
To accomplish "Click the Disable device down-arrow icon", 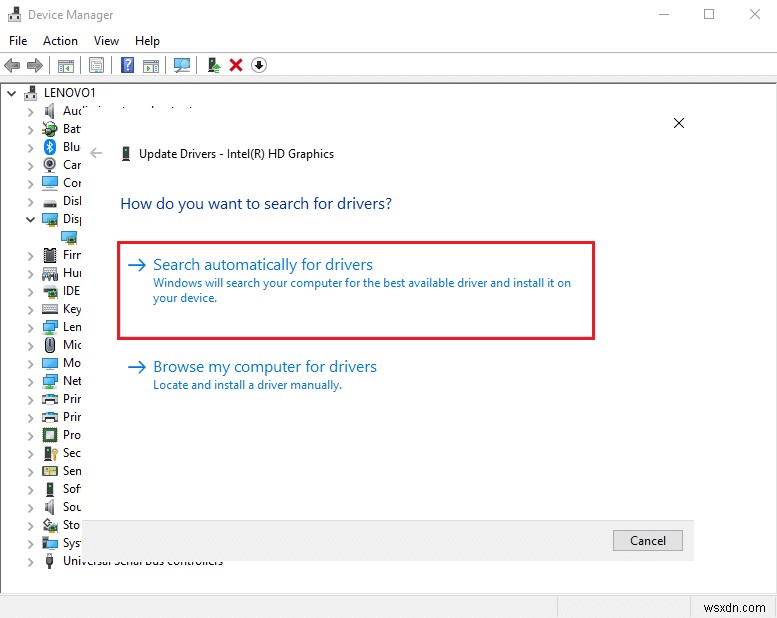I will pyautogui.click(x=259, y=65).
